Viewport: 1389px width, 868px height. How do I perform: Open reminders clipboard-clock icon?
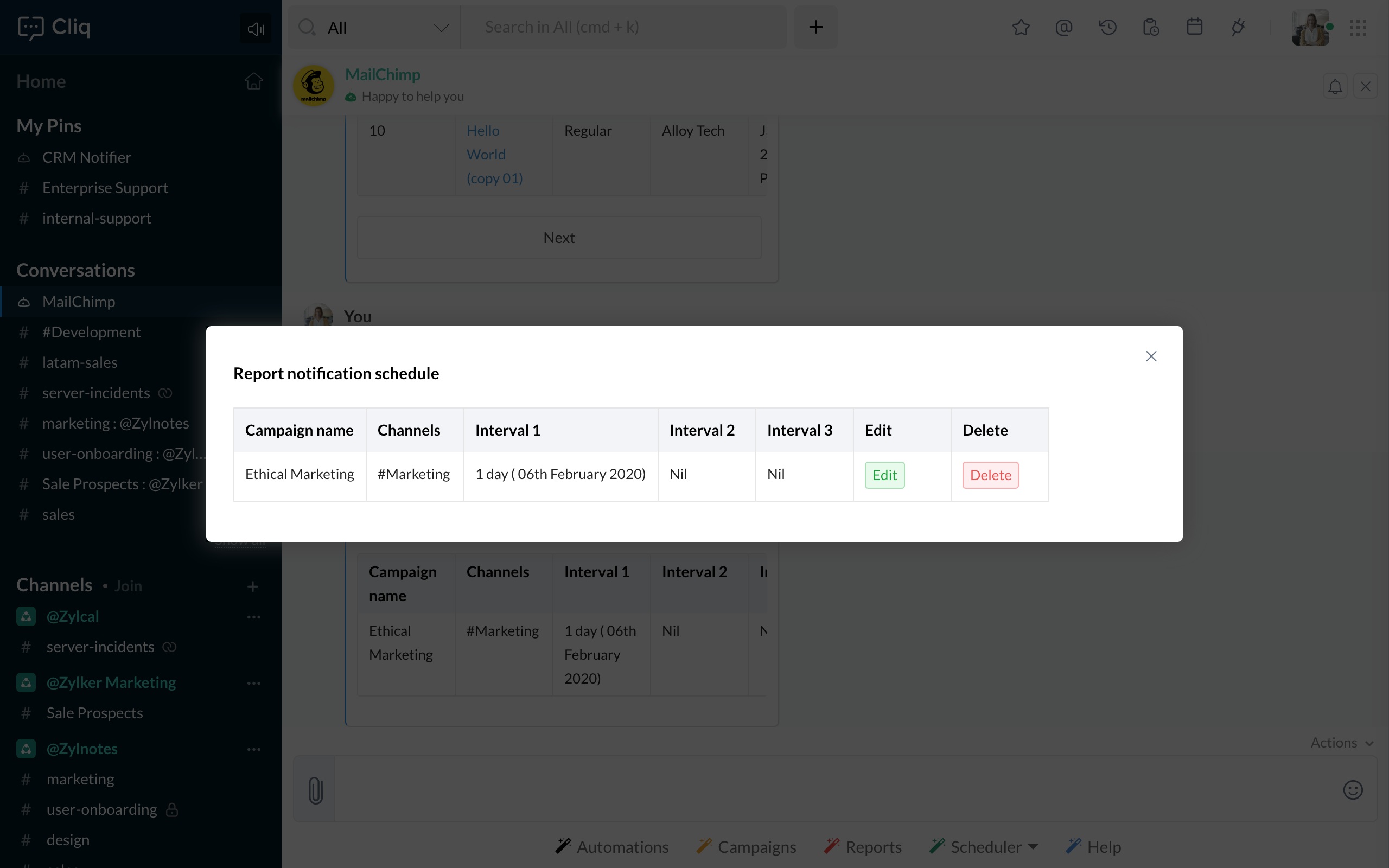pyautogui.click(x=1151, y=27)
